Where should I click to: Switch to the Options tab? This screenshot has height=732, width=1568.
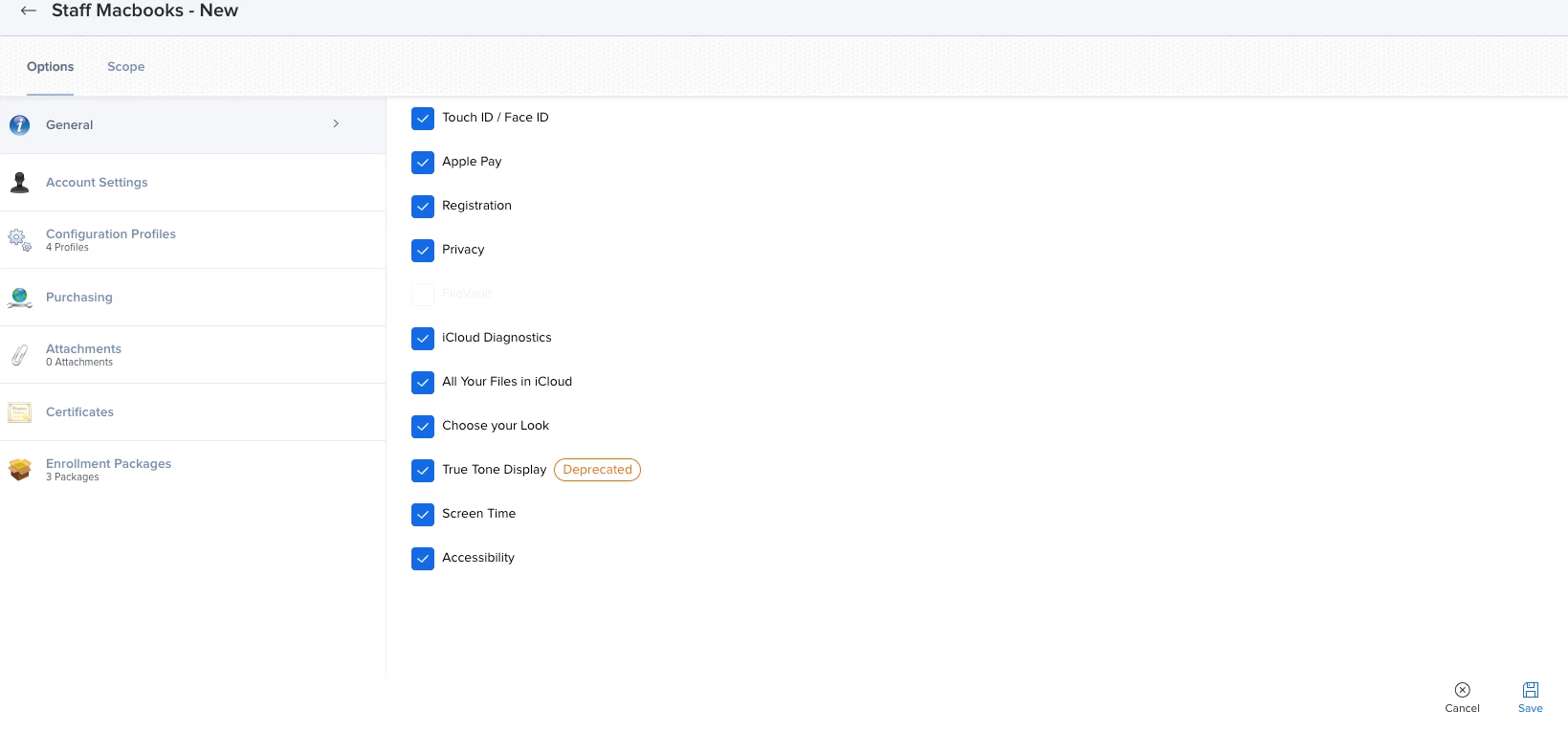point(50,67)
